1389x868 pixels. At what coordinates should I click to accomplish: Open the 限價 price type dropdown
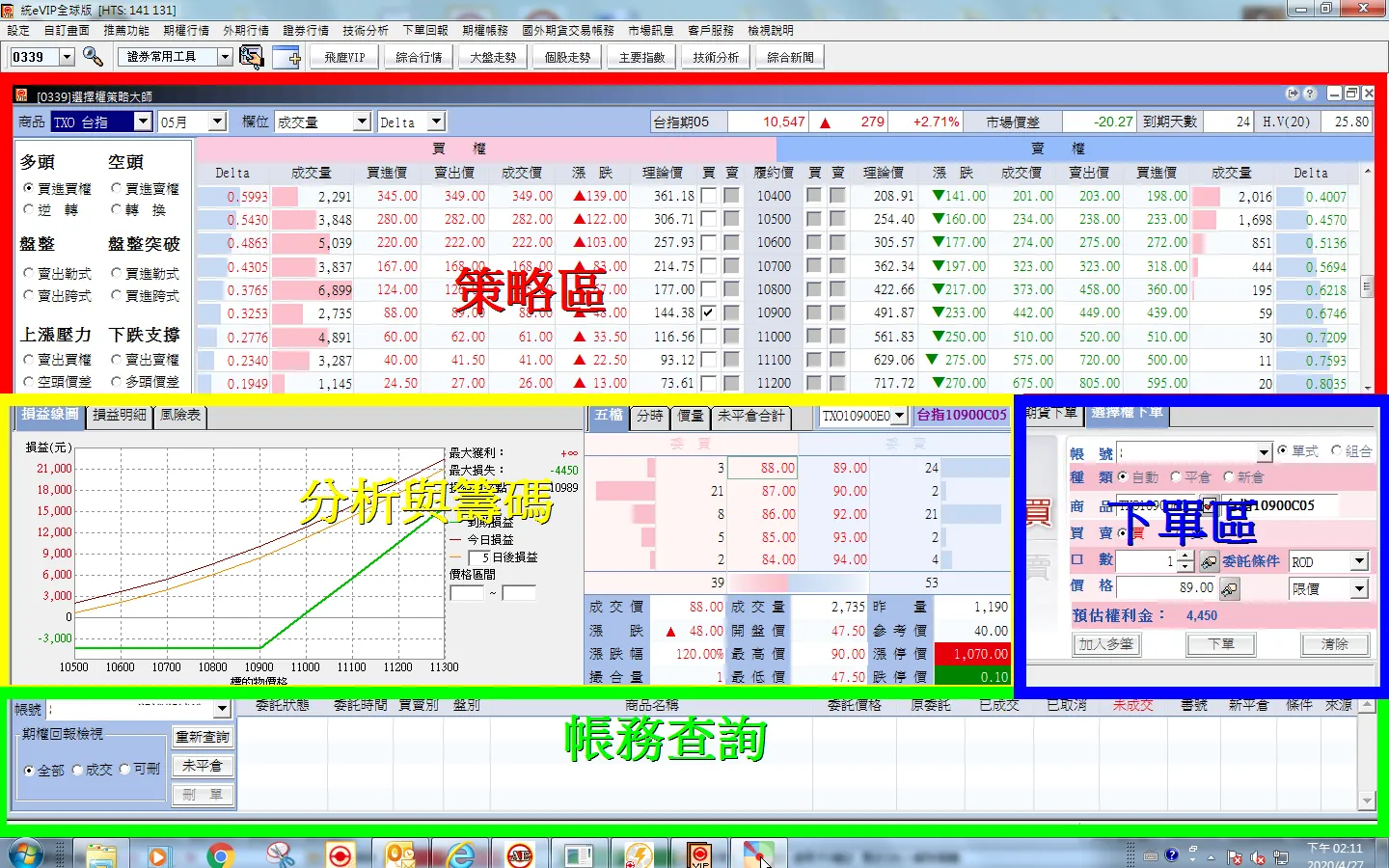1359,588
